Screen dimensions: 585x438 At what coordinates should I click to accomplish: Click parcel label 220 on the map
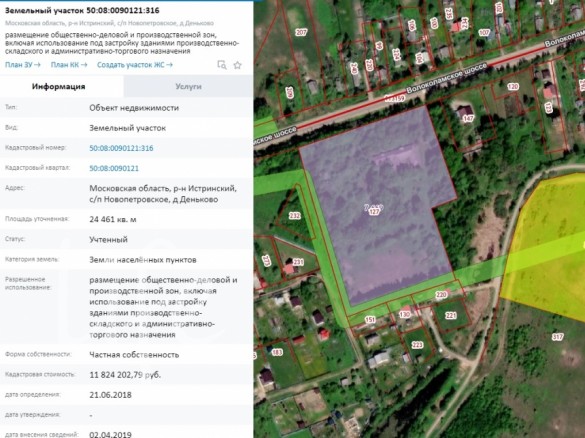(441, 295)
